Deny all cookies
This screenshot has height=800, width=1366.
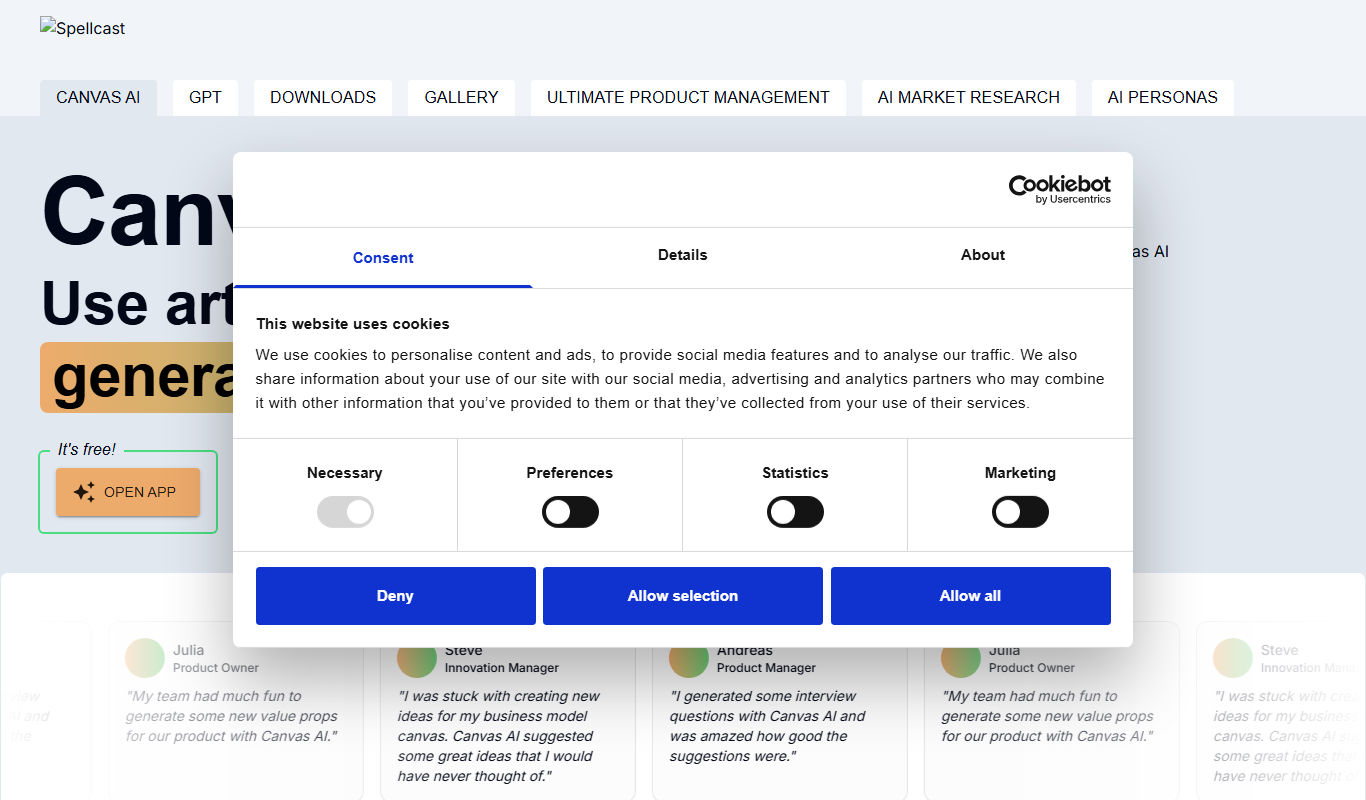click(396, 596)
